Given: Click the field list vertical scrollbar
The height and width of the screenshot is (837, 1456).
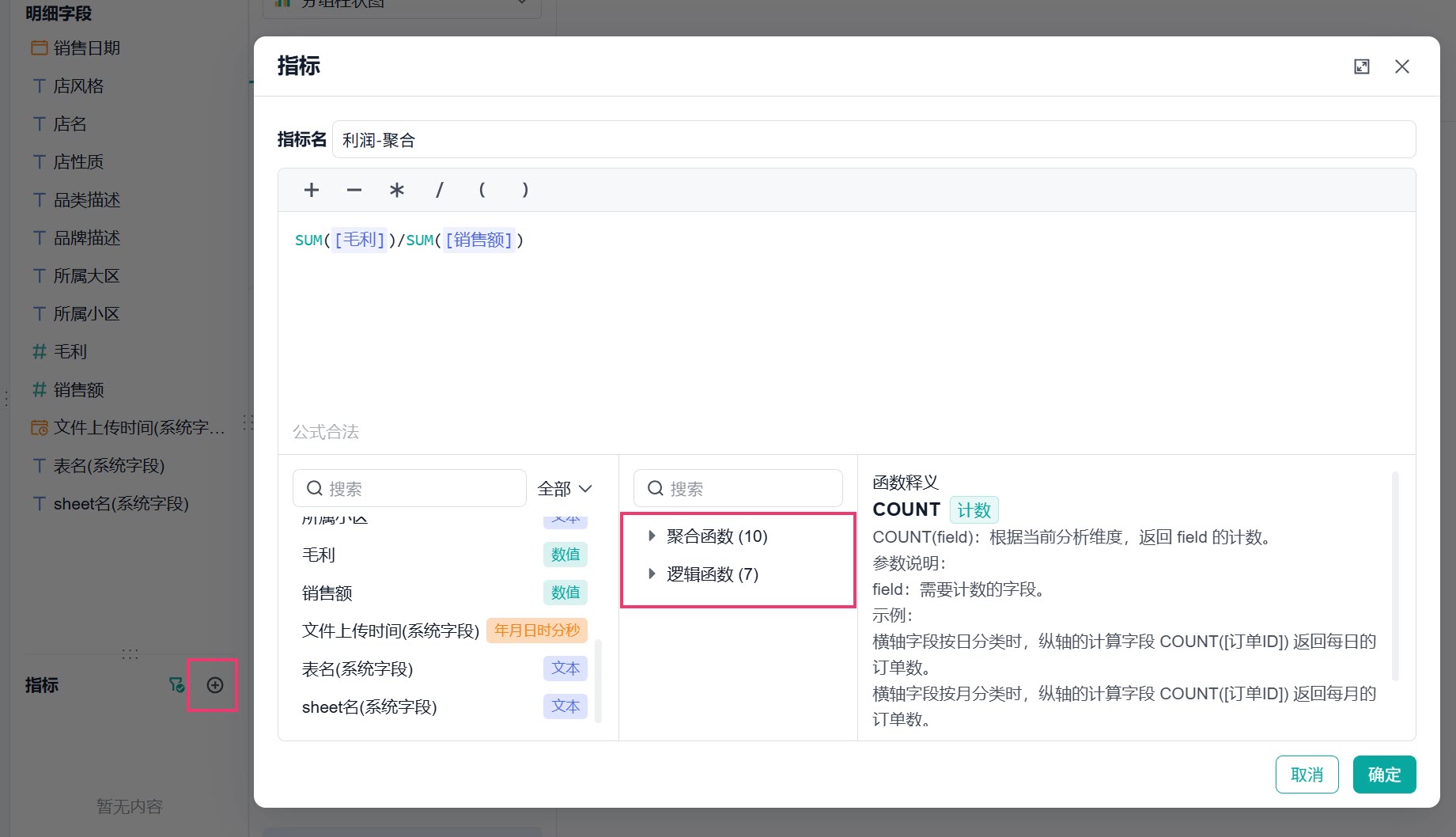Looking at the screenshot, I should click(599, 680).
